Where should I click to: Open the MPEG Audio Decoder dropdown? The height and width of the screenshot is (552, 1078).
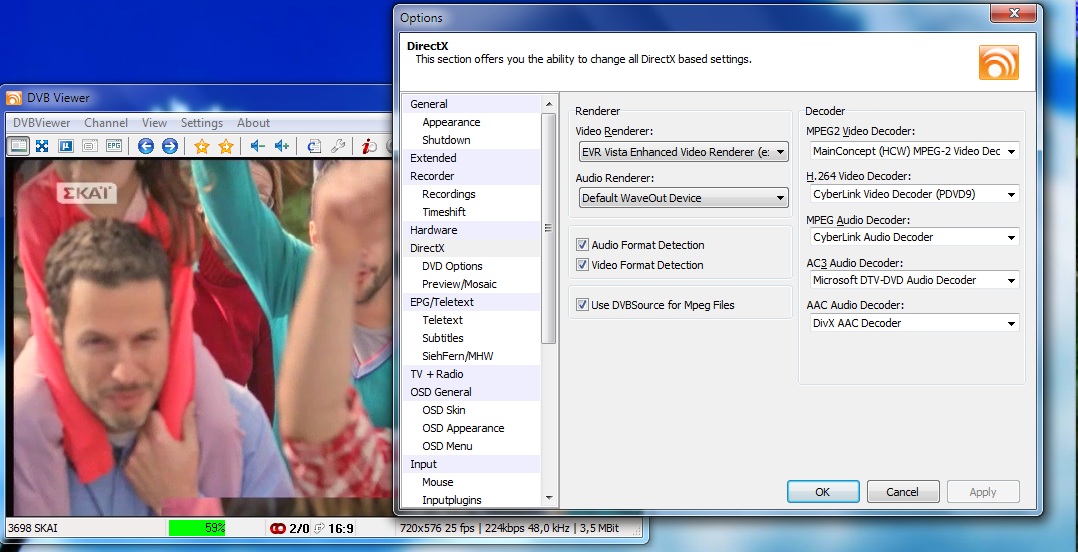pos(914,237)
